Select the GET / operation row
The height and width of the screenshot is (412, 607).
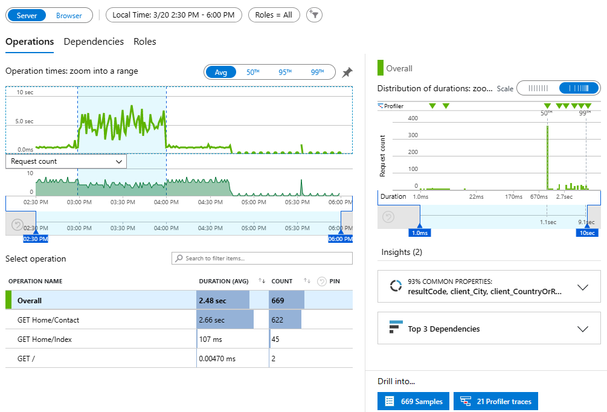pos(179,359)
